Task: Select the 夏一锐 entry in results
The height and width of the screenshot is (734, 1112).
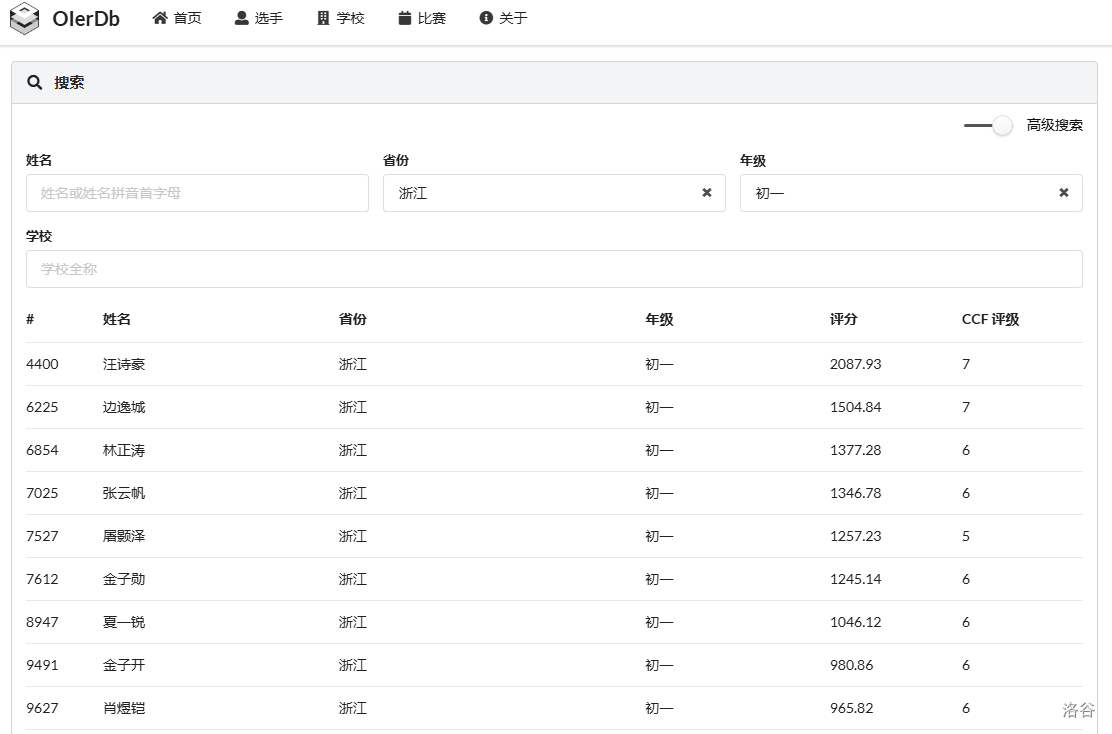Action: [124, 622]
